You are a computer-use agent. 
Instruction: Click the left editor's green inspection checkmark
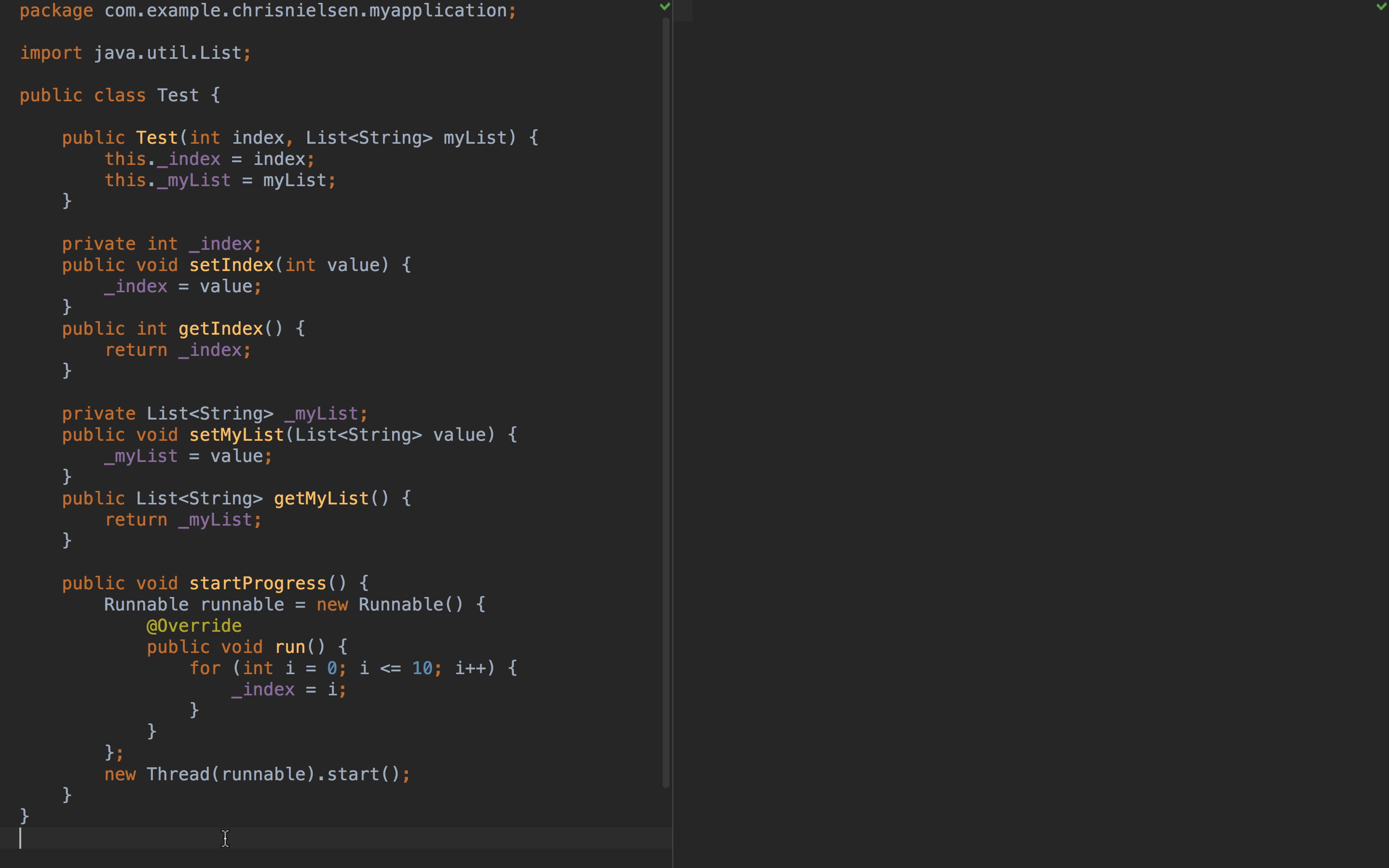(x=665, y=6)
